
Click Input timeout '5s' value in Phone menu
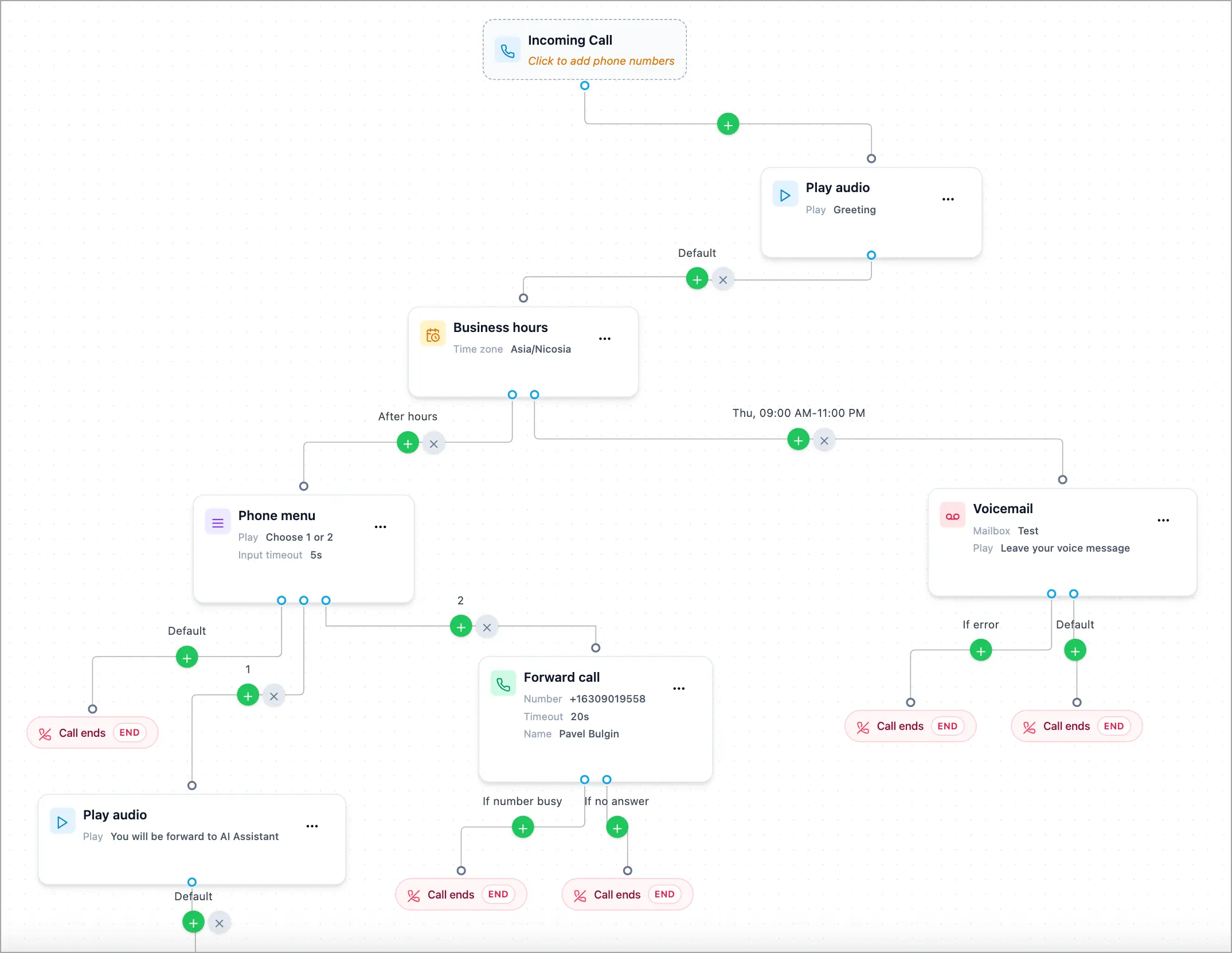tap(316, 555)
